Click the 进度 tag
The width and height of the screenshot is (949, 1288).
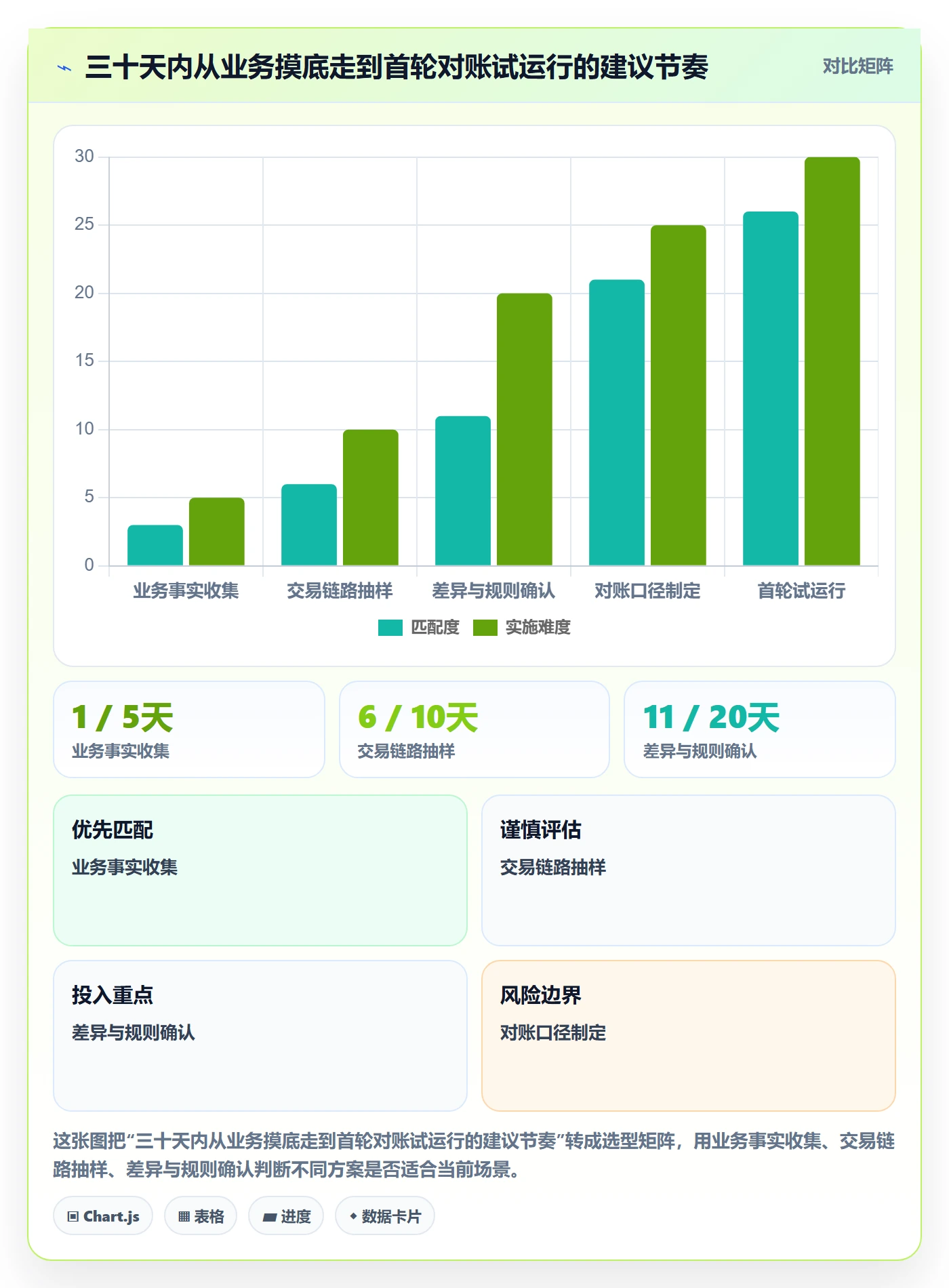(x=286, y=1216)
